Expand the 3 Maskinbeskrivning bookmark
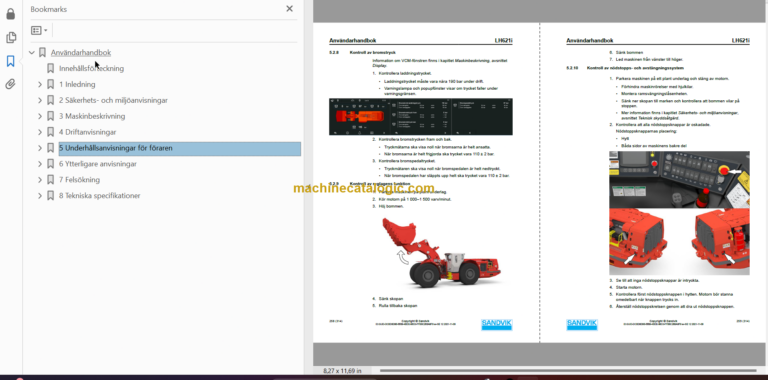The height and width of the screenshot is (380, 768). point(40,116)
